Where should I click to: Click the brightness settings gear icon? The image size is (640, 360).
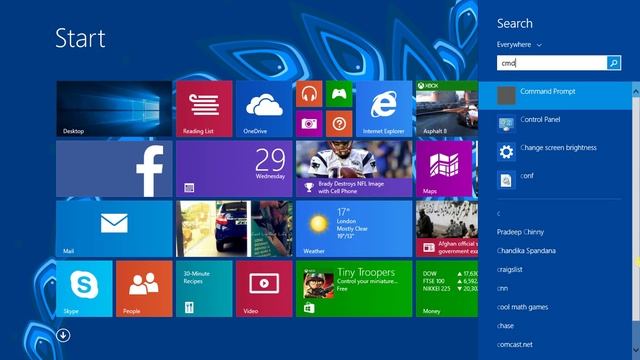(506, 152)
